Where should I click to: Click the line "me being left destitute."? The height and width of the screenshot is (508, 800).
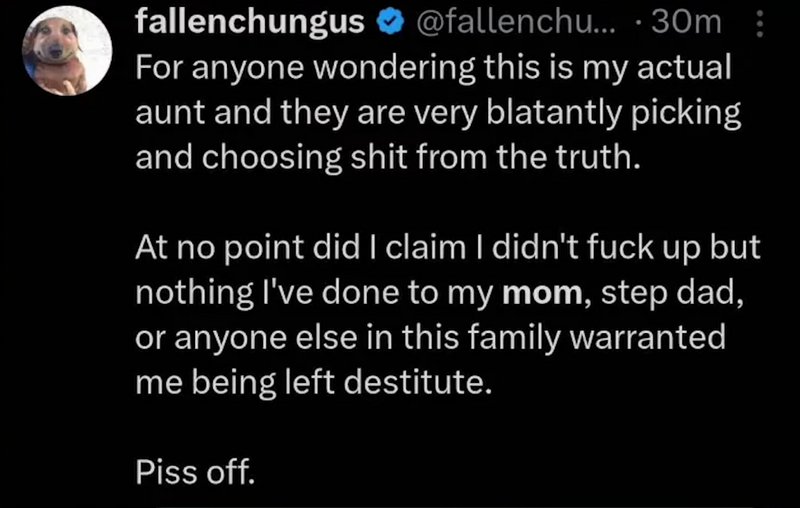pyautogui.click(x=314, y=383)
